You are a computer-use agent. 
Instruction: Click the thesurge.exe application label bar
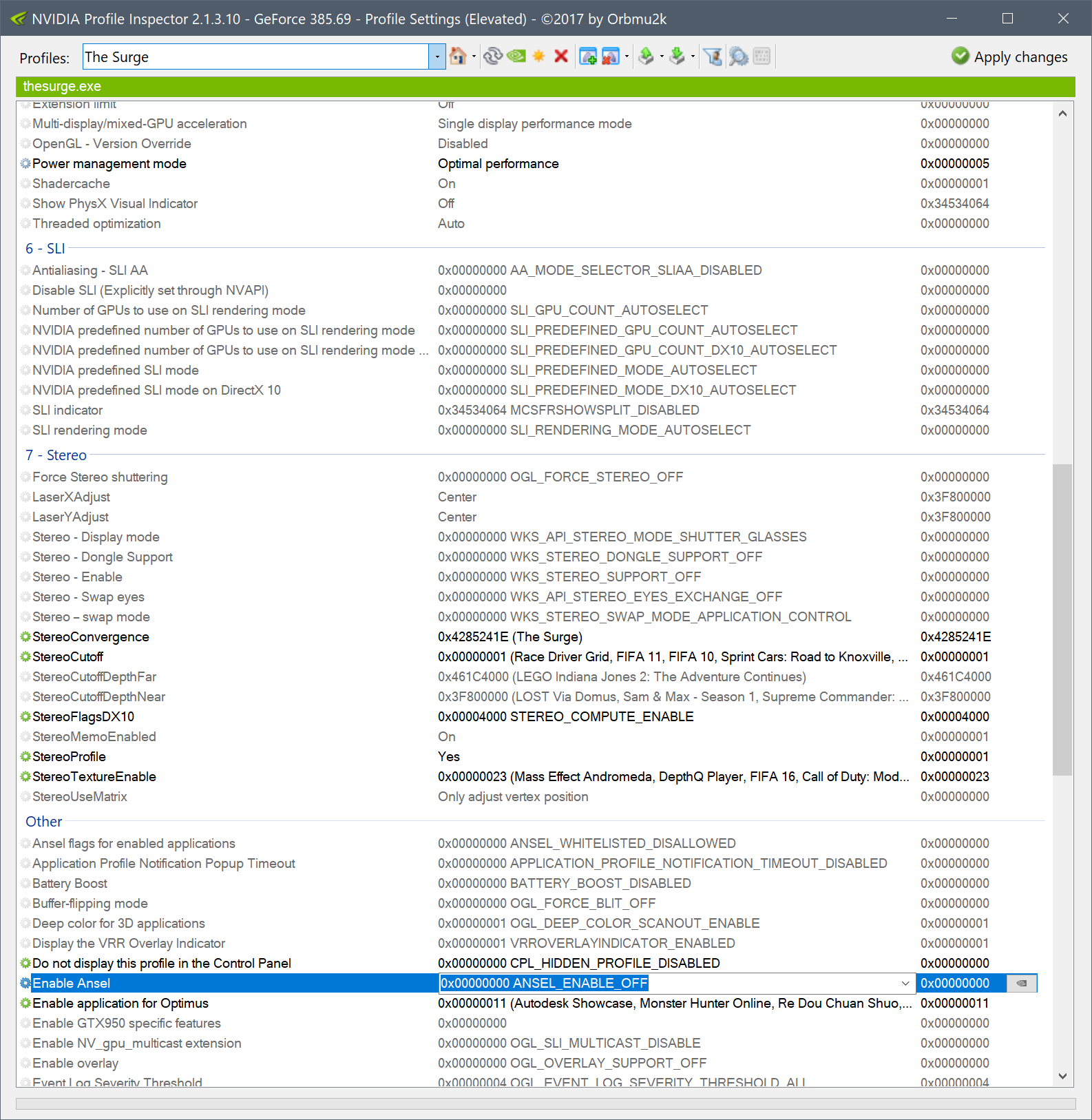click(x=545, y=86)
